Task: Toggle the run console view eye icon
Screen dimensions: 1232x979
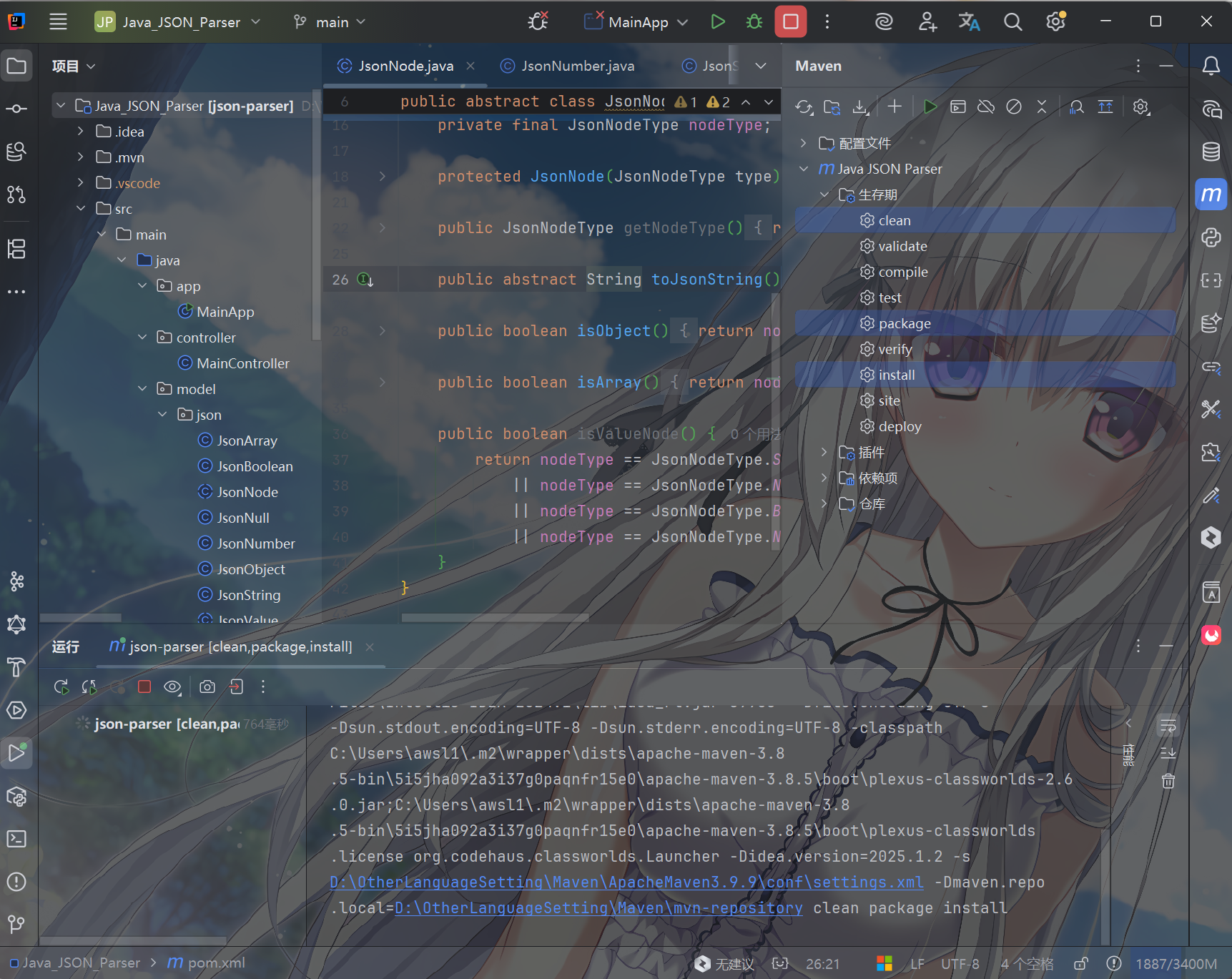Action: pos(172,687)
